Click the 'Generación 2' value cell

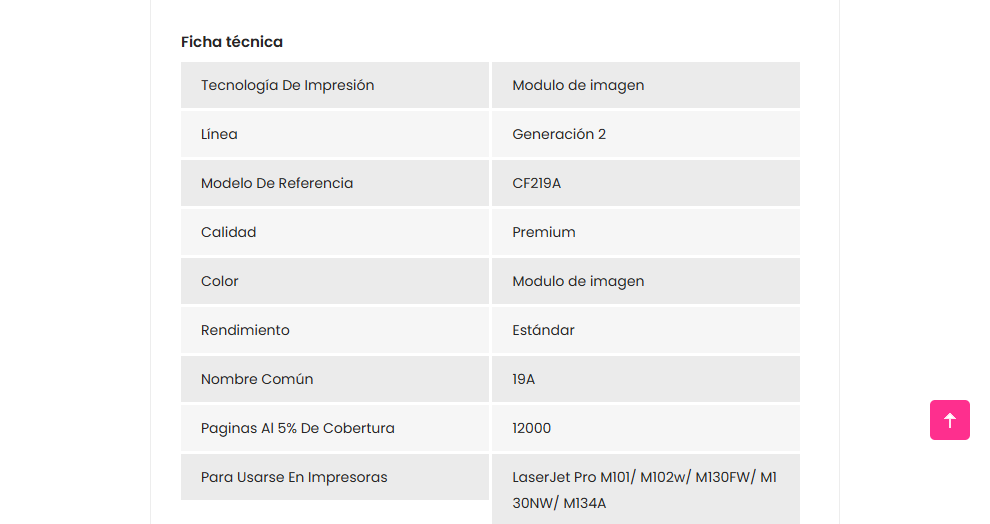645,134
